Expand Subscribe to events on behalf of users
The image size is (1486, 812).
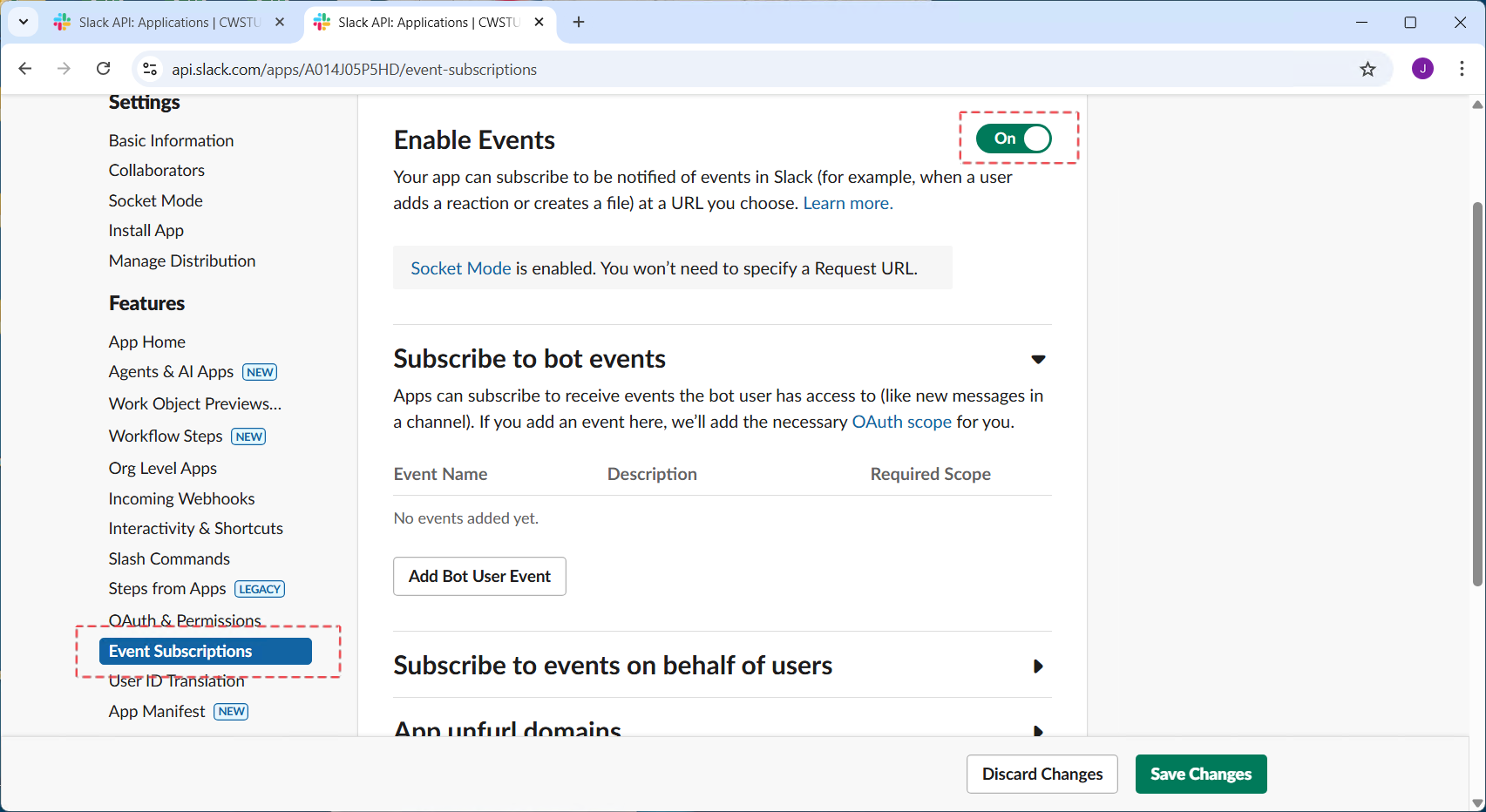click(x=1037, y=666)
